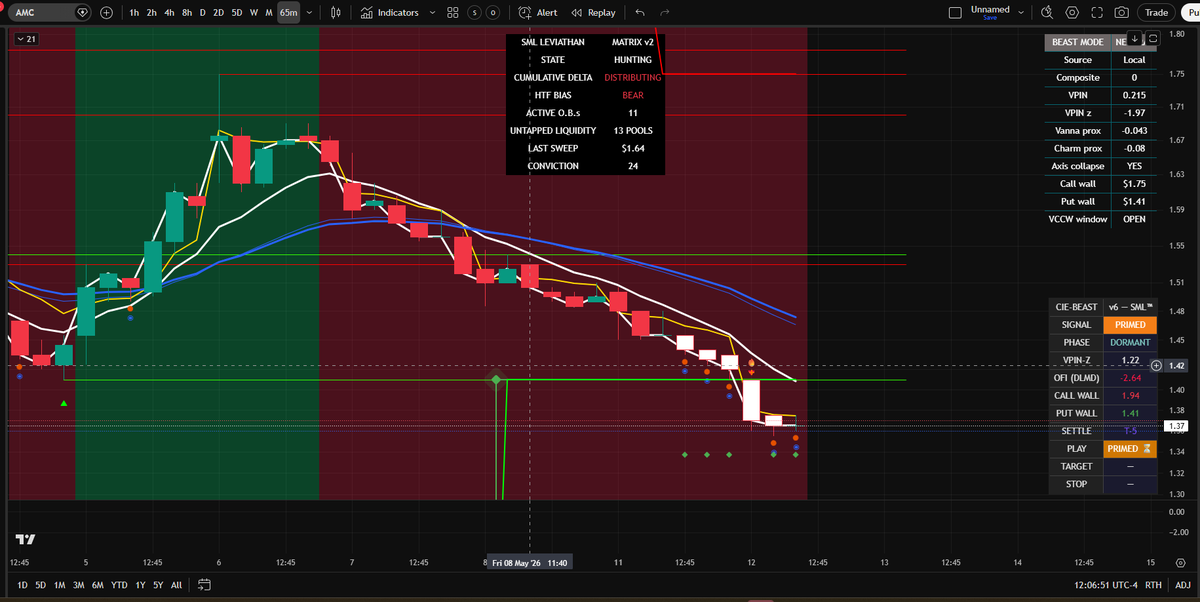Expand the timeframe intervals dropdown arrow
Image resolution: width=1200 pixels, height=602 pixels.
[309, 13]
